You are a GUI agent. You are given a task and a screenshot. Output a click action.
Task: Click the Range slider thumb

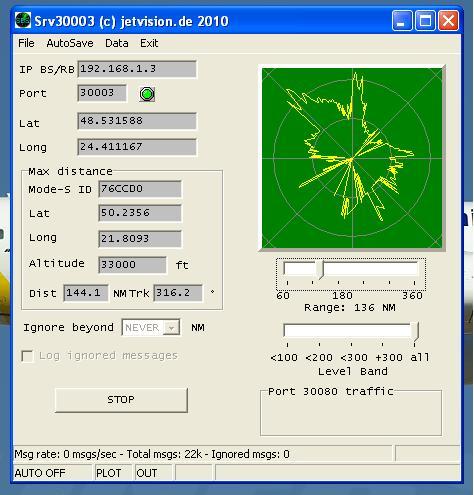[x=320, y=270]
